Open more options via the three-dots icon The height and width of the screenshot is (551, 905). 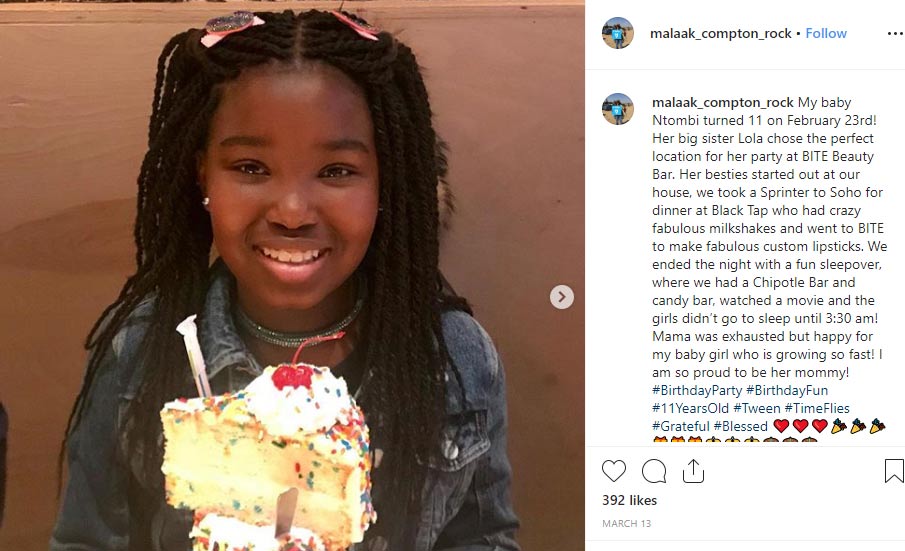click(x=895, y=33)
